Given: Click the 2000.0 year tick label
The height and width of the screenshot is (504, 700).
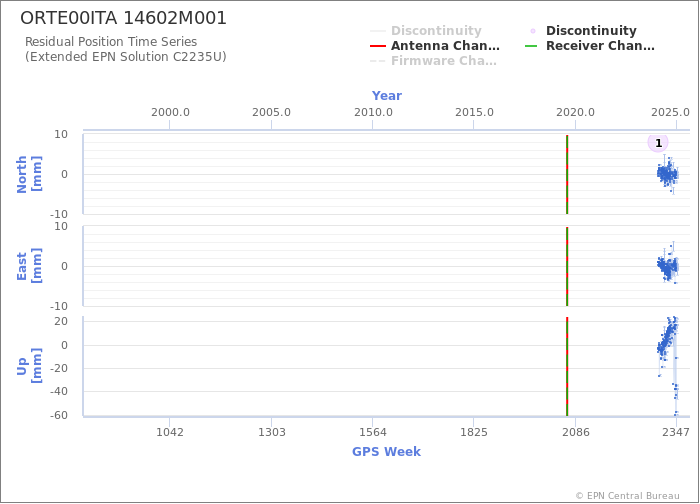Looking at the screenshot, I should [170, 112].
